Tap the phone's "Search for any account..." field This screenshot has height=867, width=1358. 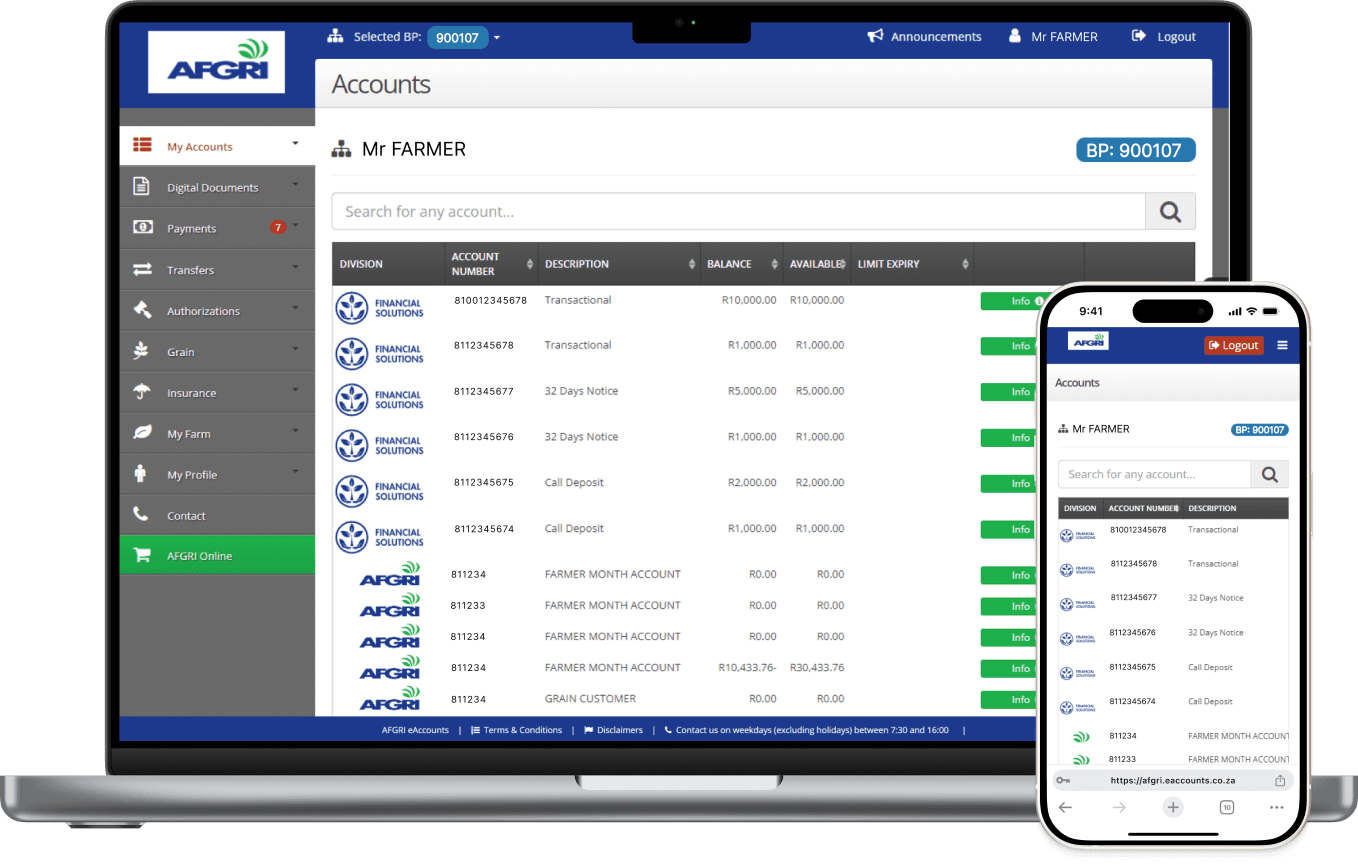1155,474
